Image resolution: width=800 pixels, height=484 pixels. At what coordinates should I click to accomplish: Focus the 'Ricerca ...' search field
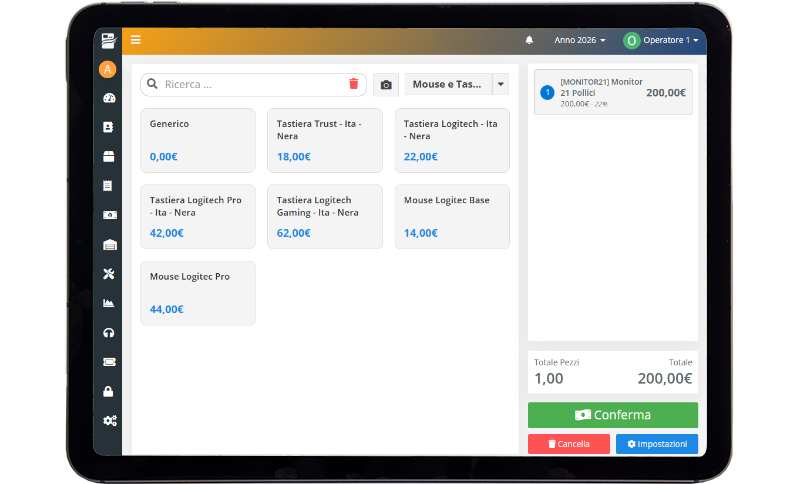click(x=254, y=84)
